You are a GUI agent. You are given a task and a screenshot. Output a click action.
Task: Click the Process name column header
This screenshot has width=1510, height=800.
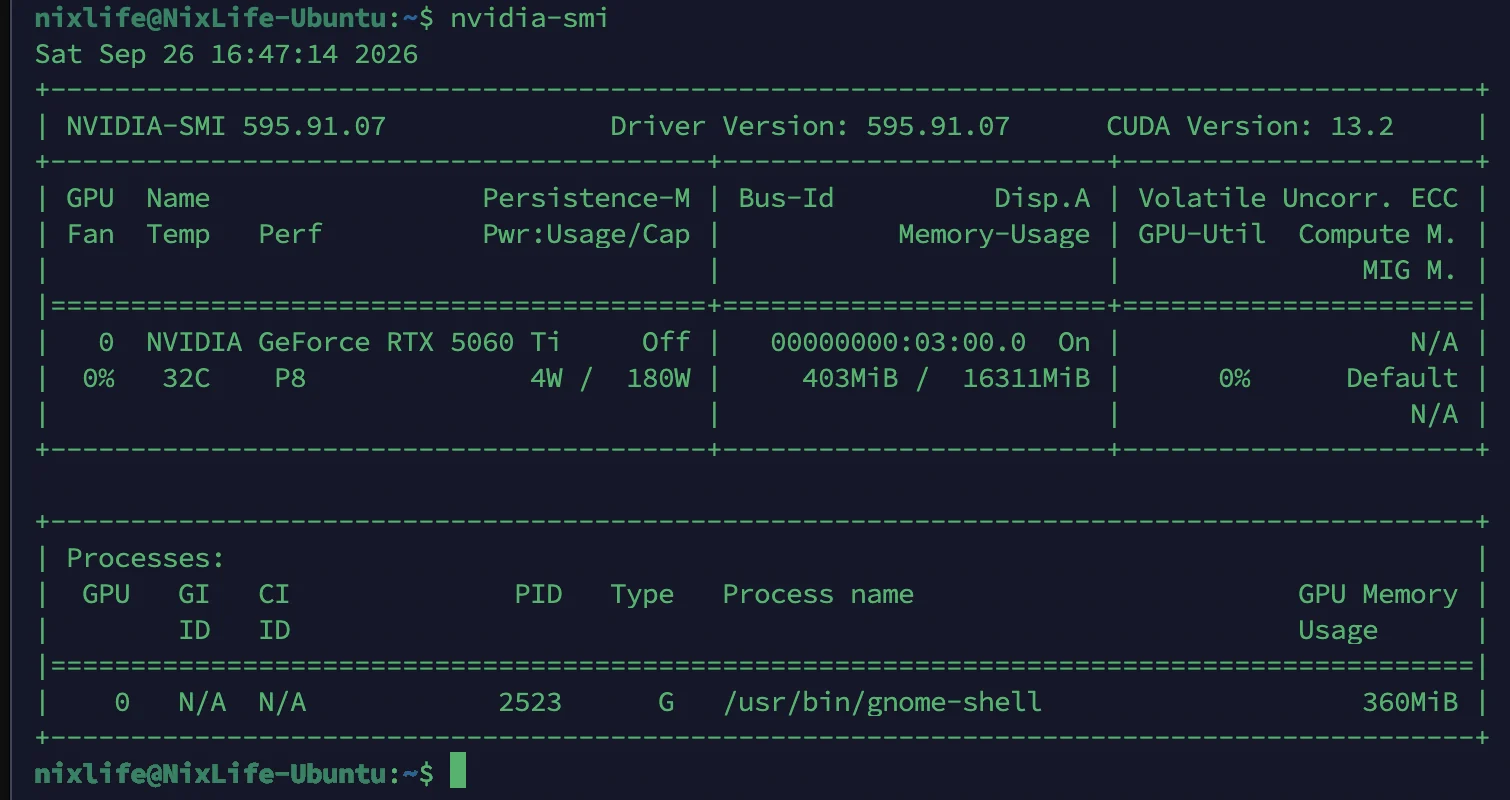point(818,594)
